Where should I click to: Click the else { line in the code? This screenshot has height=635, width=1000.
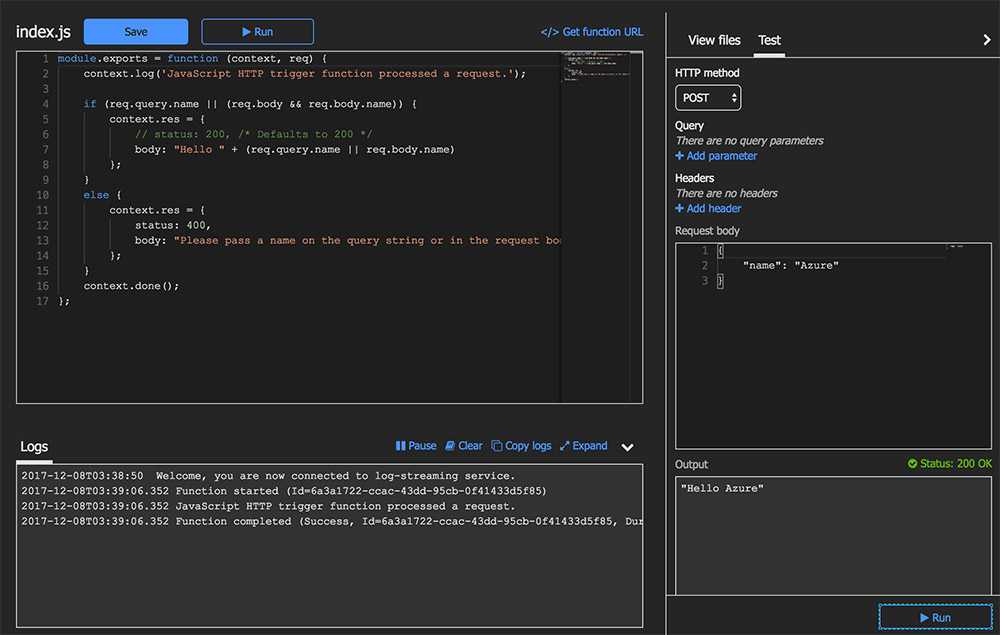(x=102, y=195)
